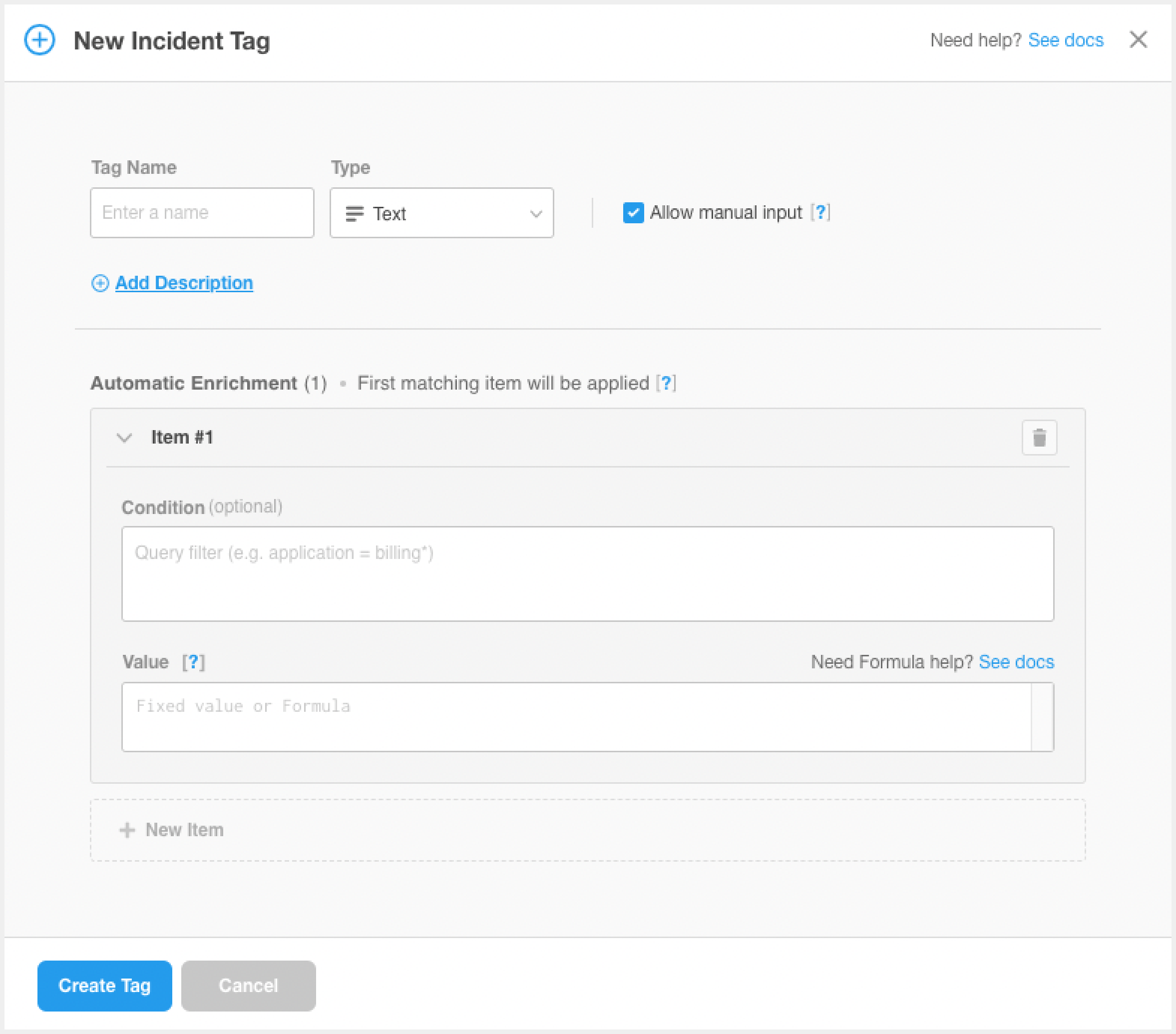The image size is (1176, 1034).
Task: Click the plus circle beside Add Description
Action: click(x=100, y=283)
